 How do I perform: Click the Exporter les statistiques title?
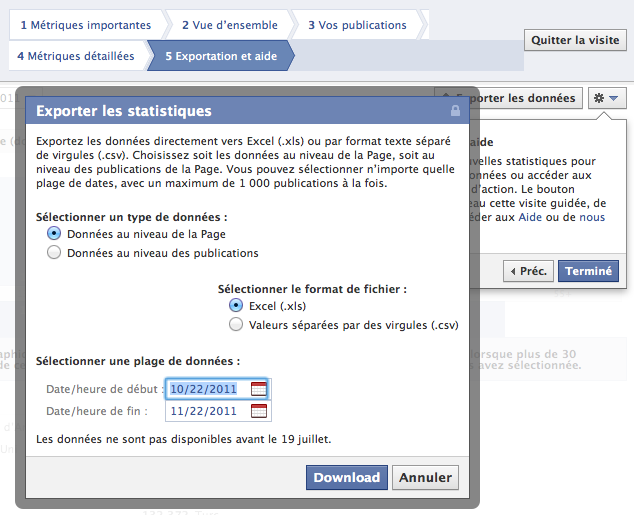[x=124, y=111]
